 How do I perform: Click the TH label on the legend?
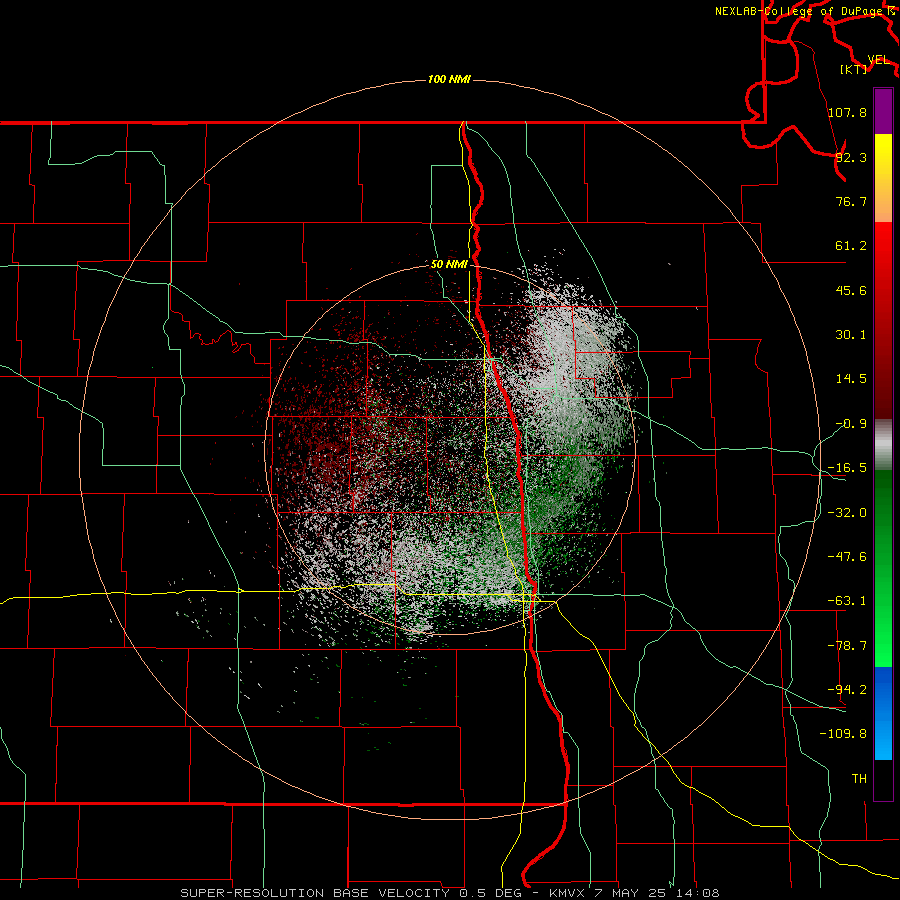pos(859,778)
